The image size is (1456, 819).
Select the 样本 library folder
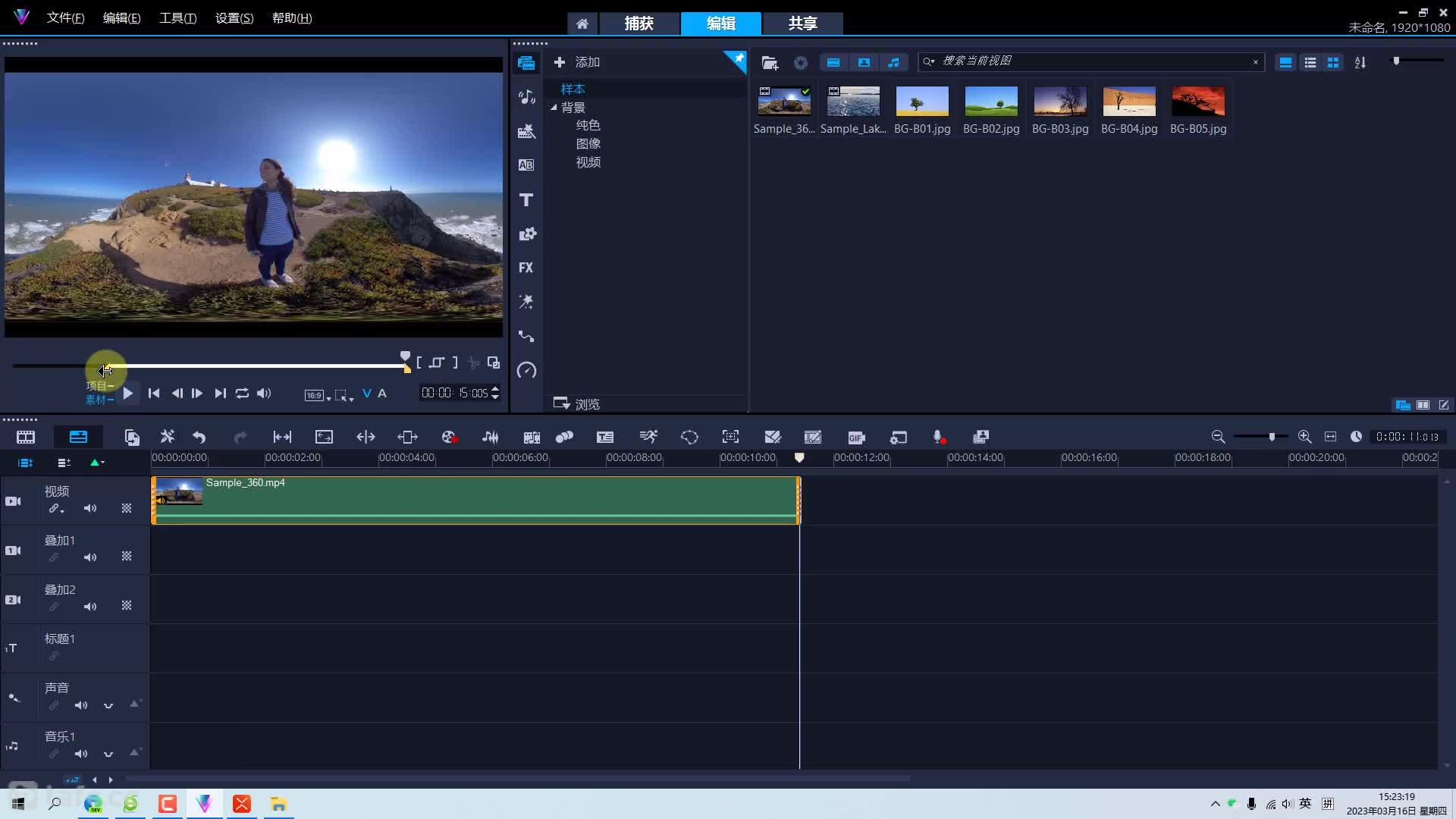(573, 89)
